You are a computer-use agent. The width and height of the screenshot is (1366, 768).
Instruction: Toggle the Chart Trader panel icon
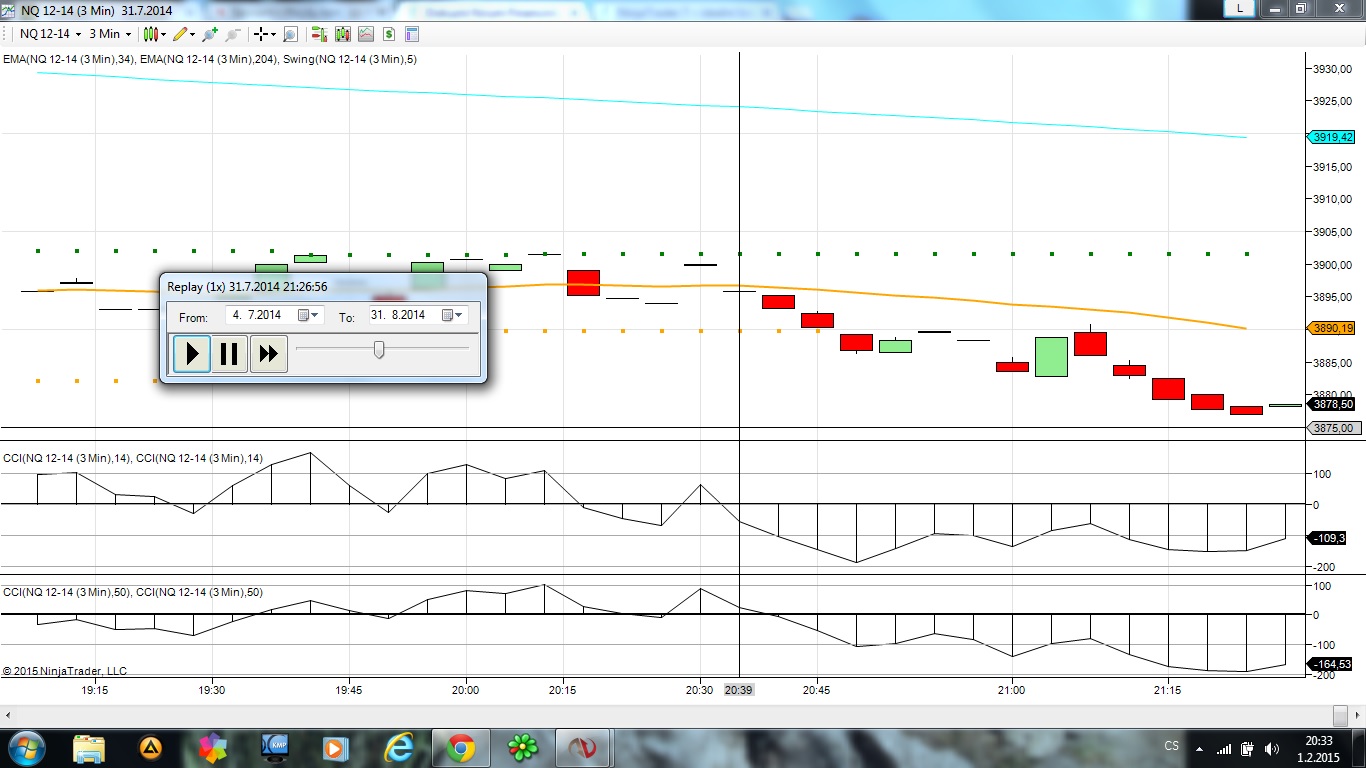click(x=319, y=34)
